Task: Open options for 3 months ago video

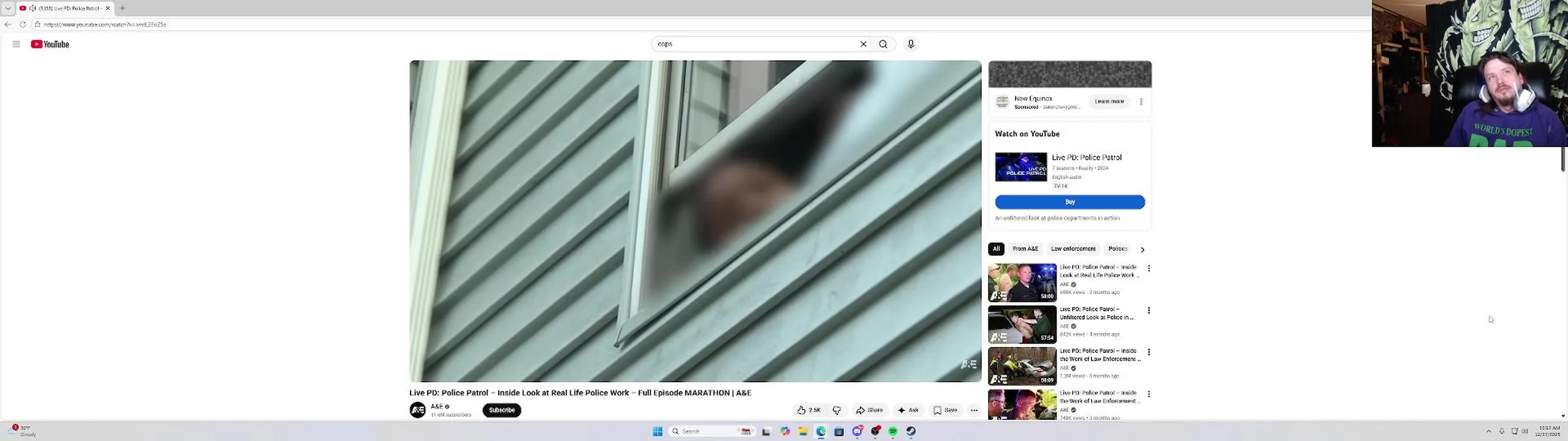Action: [1149, 394]
